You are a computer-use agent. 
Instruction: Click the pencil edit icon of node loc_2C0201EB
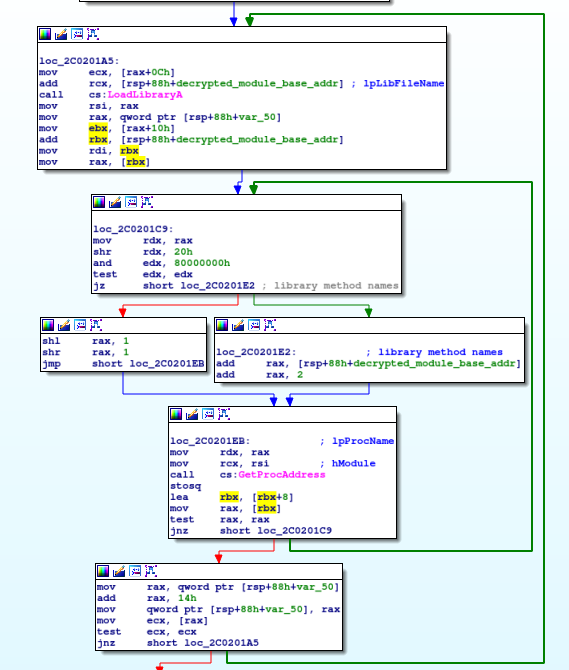pos(192,414)
